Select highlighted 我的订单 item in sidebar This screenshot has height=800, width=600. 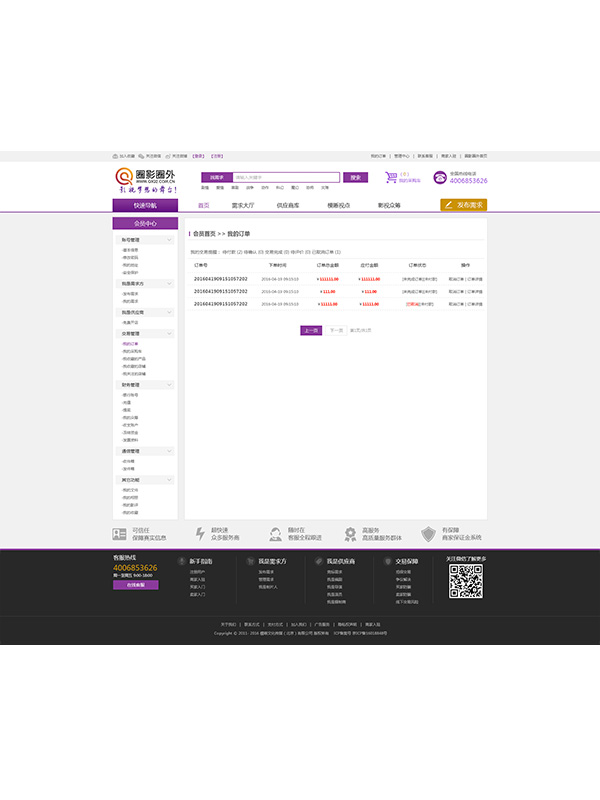click(130, 344)
